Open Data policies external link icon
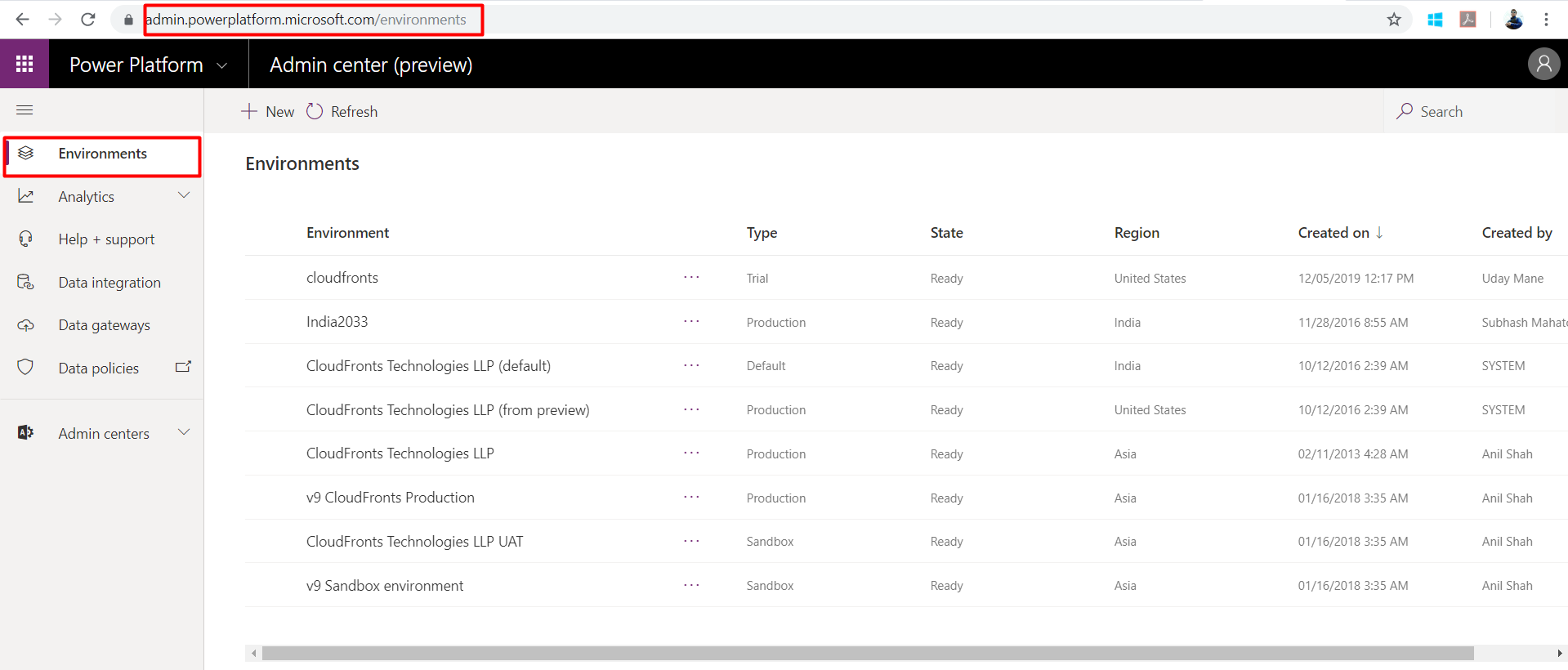This screenshot has width=1568, height=670. pyautogui.click(x=183, y=367)
